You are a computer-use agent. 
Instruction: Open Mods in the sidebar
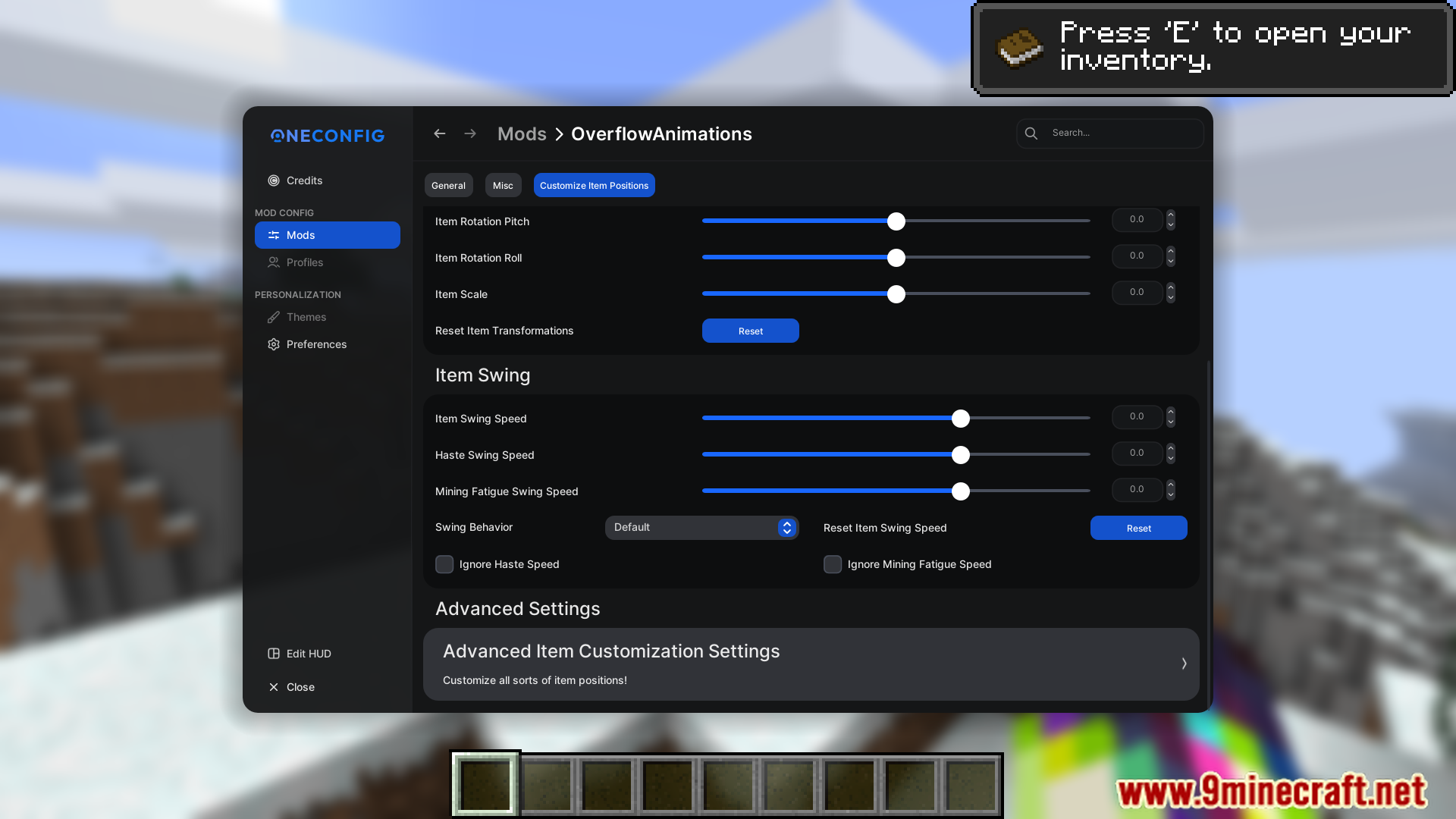[x=328, y=235]
